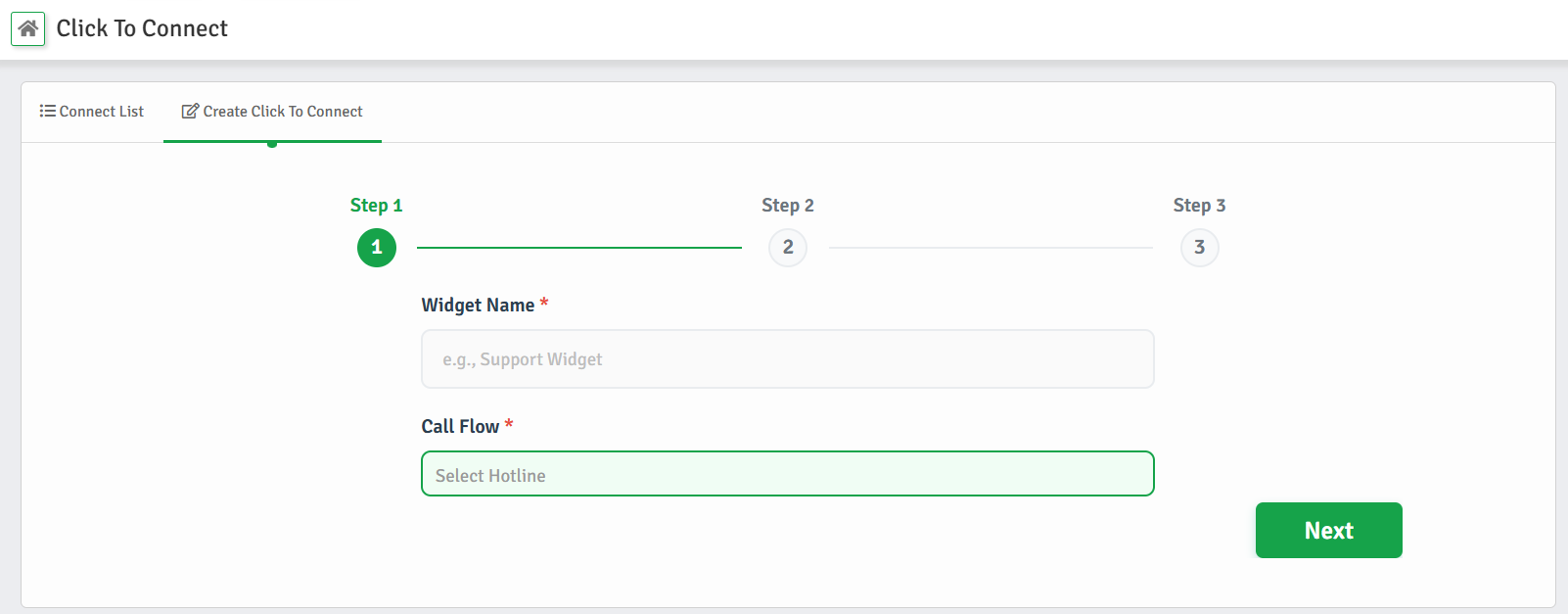Viewport: 1568px width, 614px height.
Task: Click the red asterisk beside Call Flow
Action: coord(509,425)
